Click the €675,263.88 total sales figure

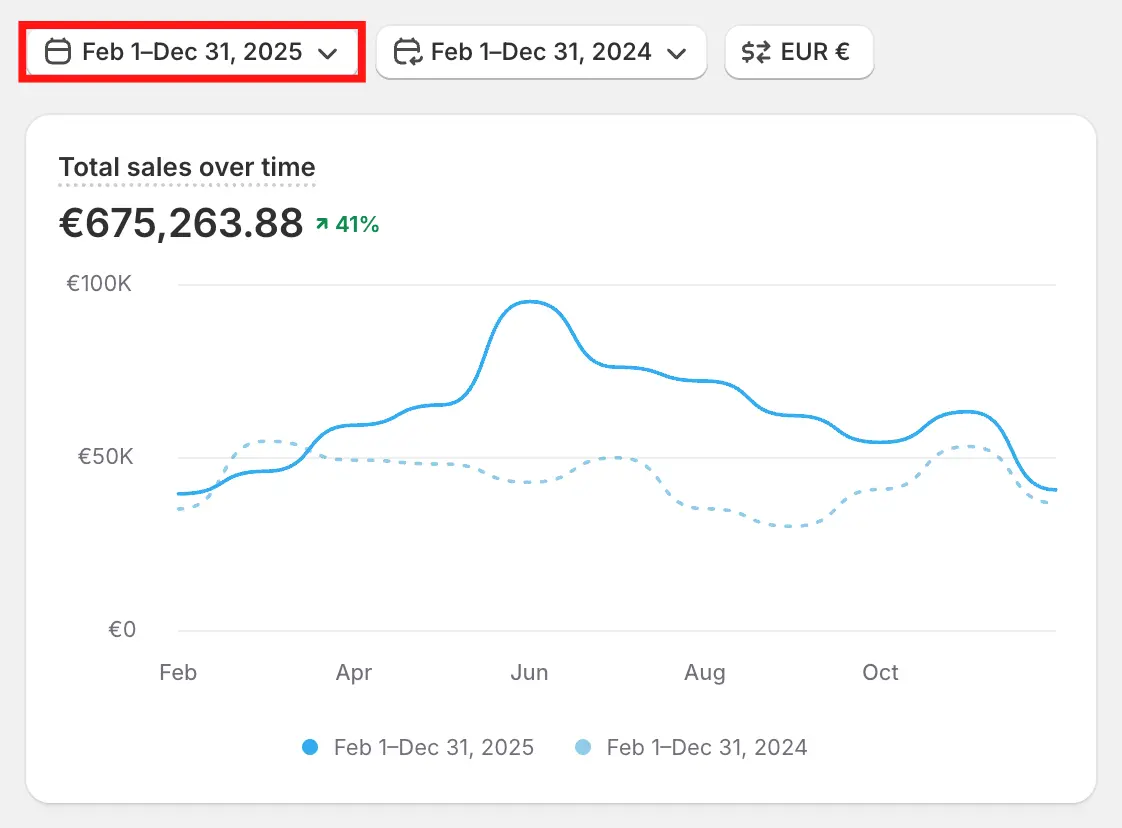tap(181, 223)
